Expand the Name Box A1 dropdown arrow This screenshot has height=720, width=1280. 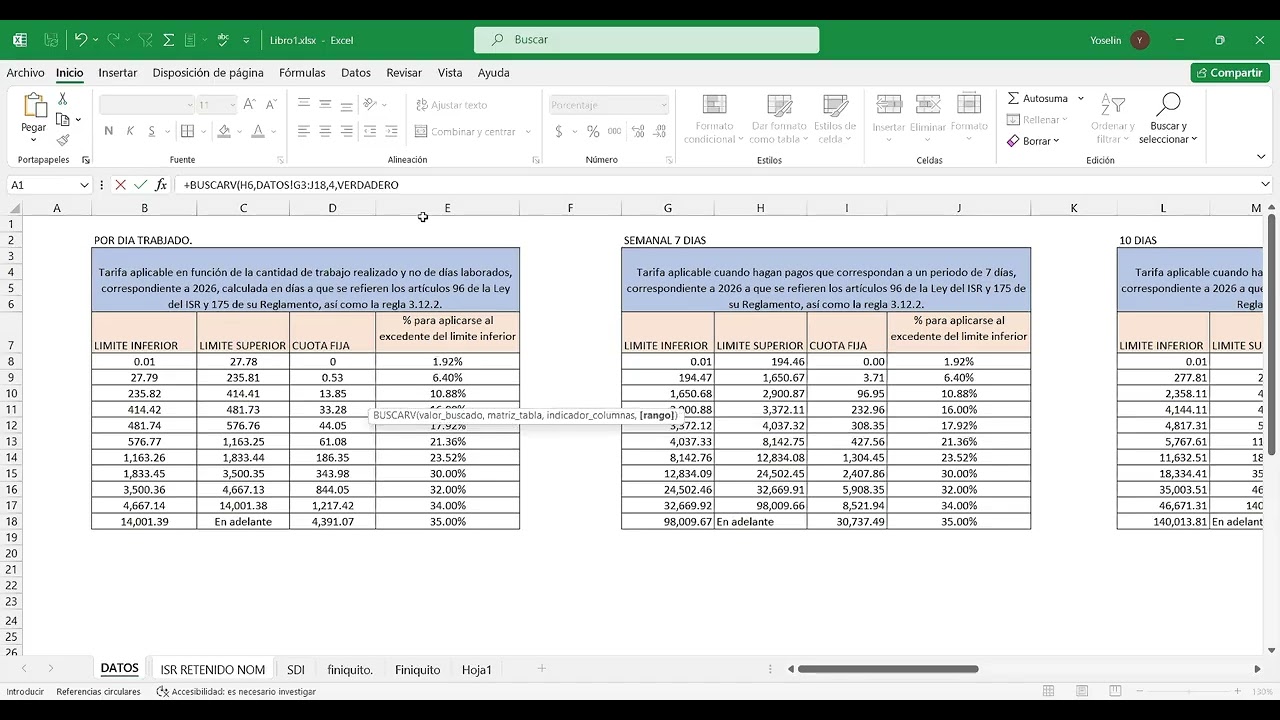click(x=84, y=185)
